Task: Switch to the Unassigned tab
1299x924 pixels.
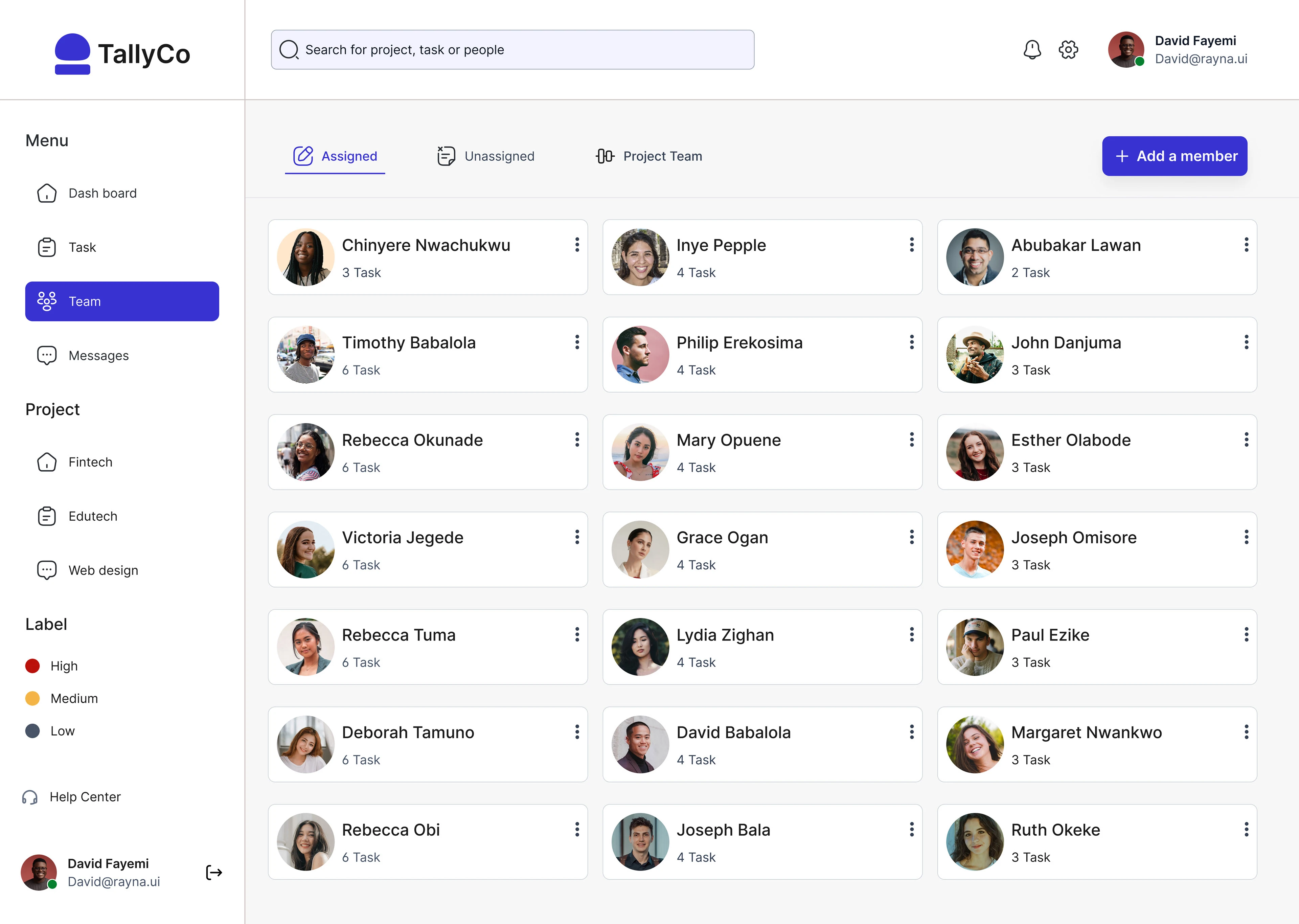Action: pyautogui.click(x=486, y=156)
